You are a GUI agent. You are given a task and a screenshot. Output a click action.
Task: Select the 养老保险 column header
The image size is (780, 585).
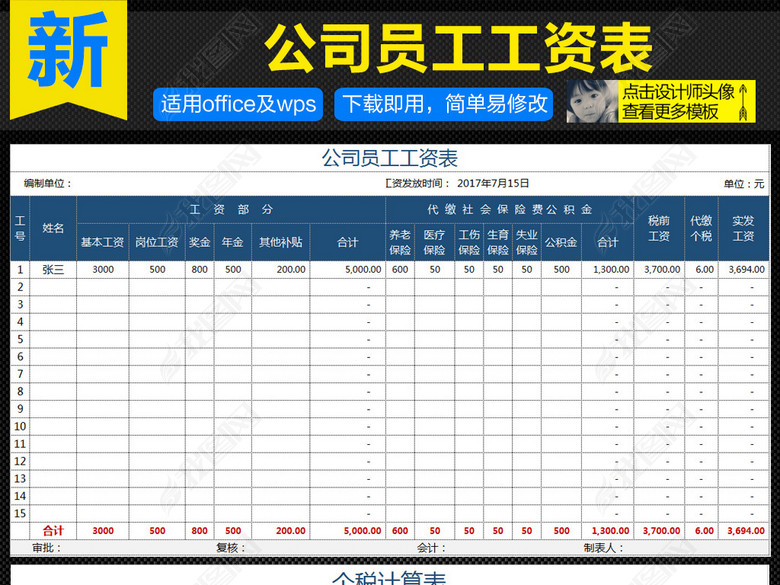tap(400, 242)
